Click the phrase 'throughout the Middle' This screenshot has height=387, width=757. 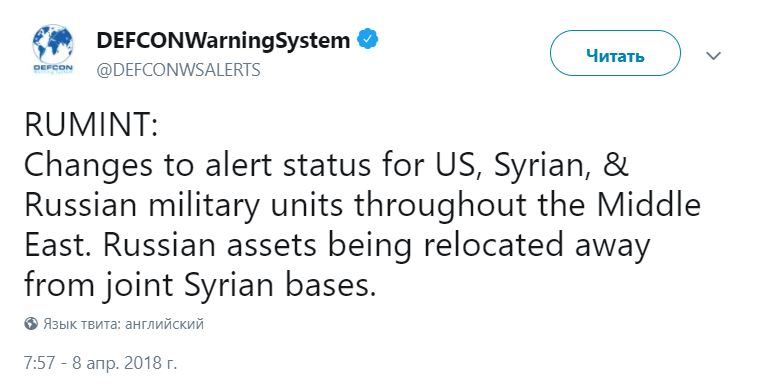[x=527, y=206]
